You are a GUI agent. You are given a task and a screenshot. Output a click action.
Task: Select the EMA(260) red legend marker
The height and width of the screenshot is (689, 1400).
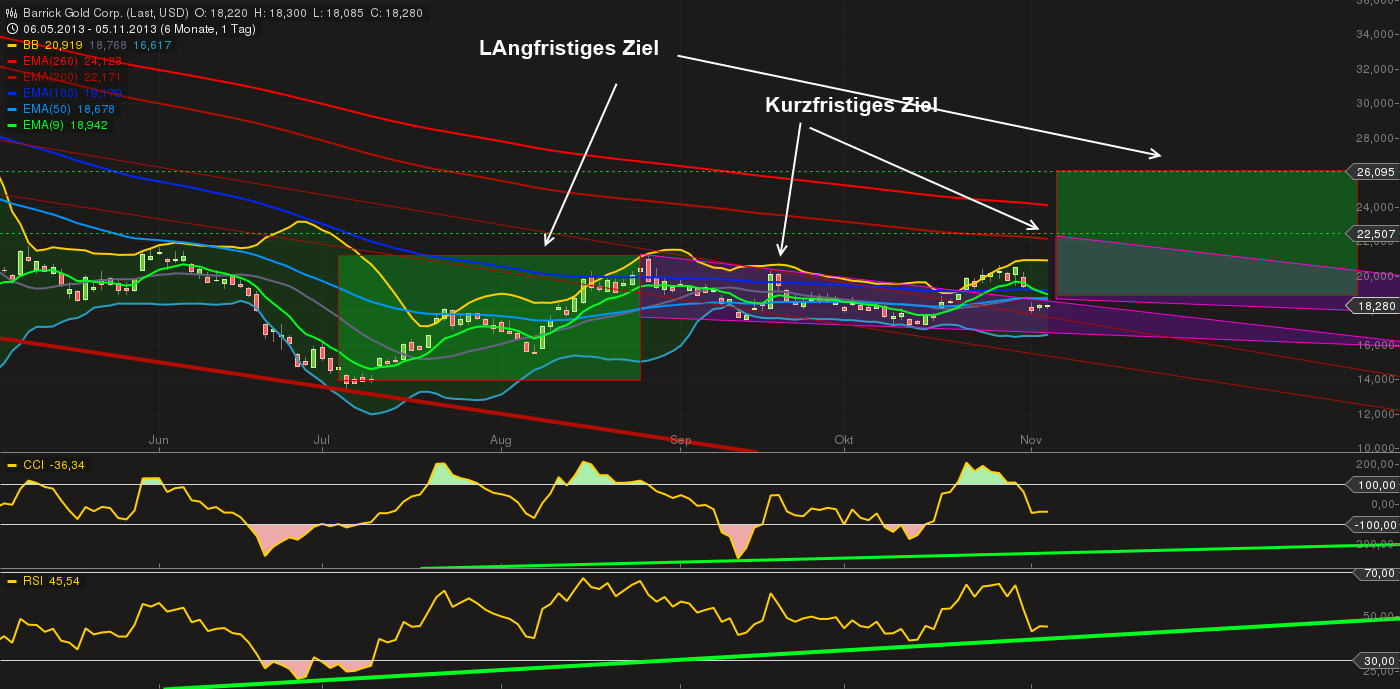[x=10, y=60]
